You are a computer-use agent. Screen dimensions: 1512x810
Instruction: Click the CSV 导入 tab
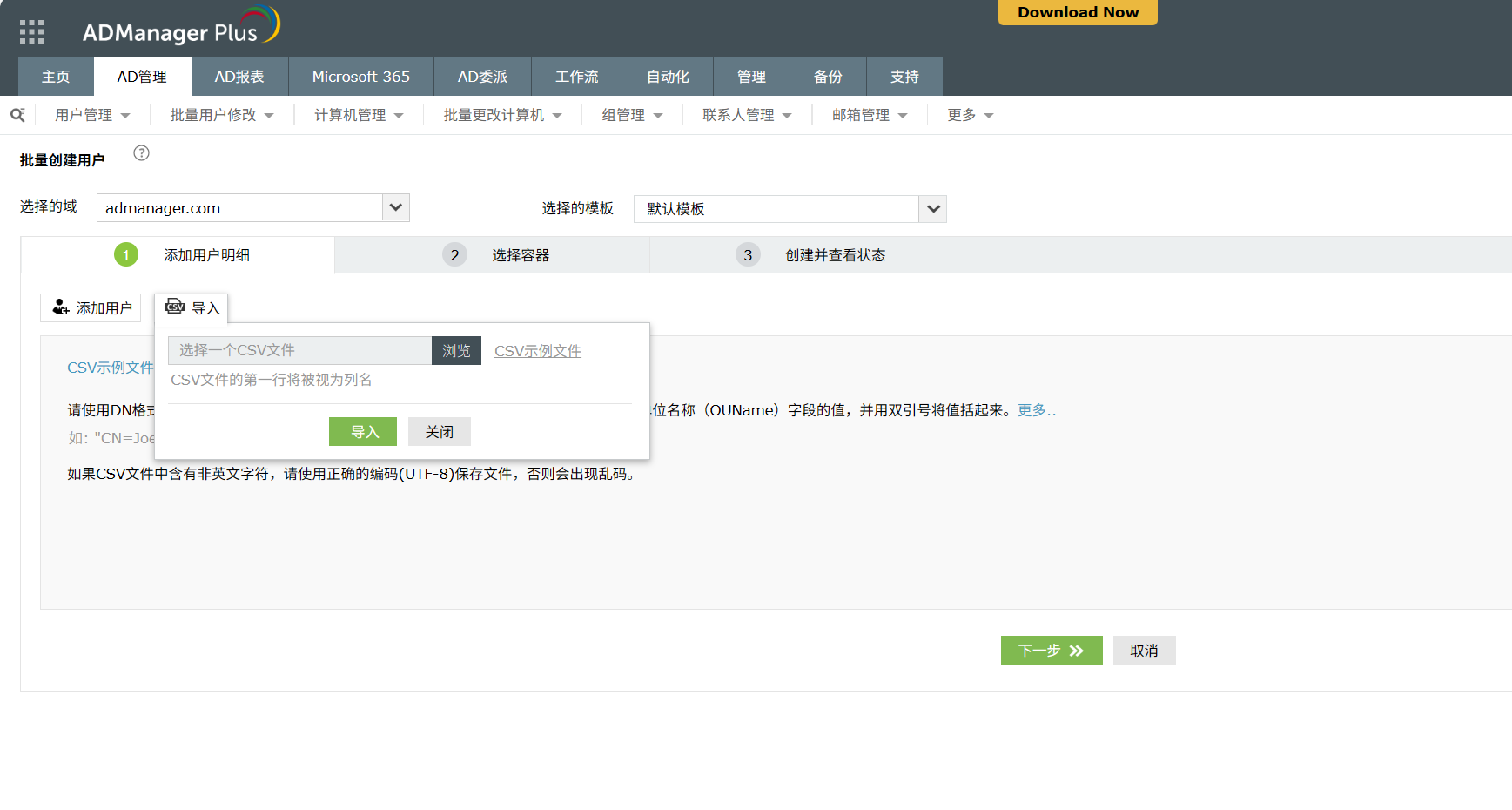(x=192, y=307)
